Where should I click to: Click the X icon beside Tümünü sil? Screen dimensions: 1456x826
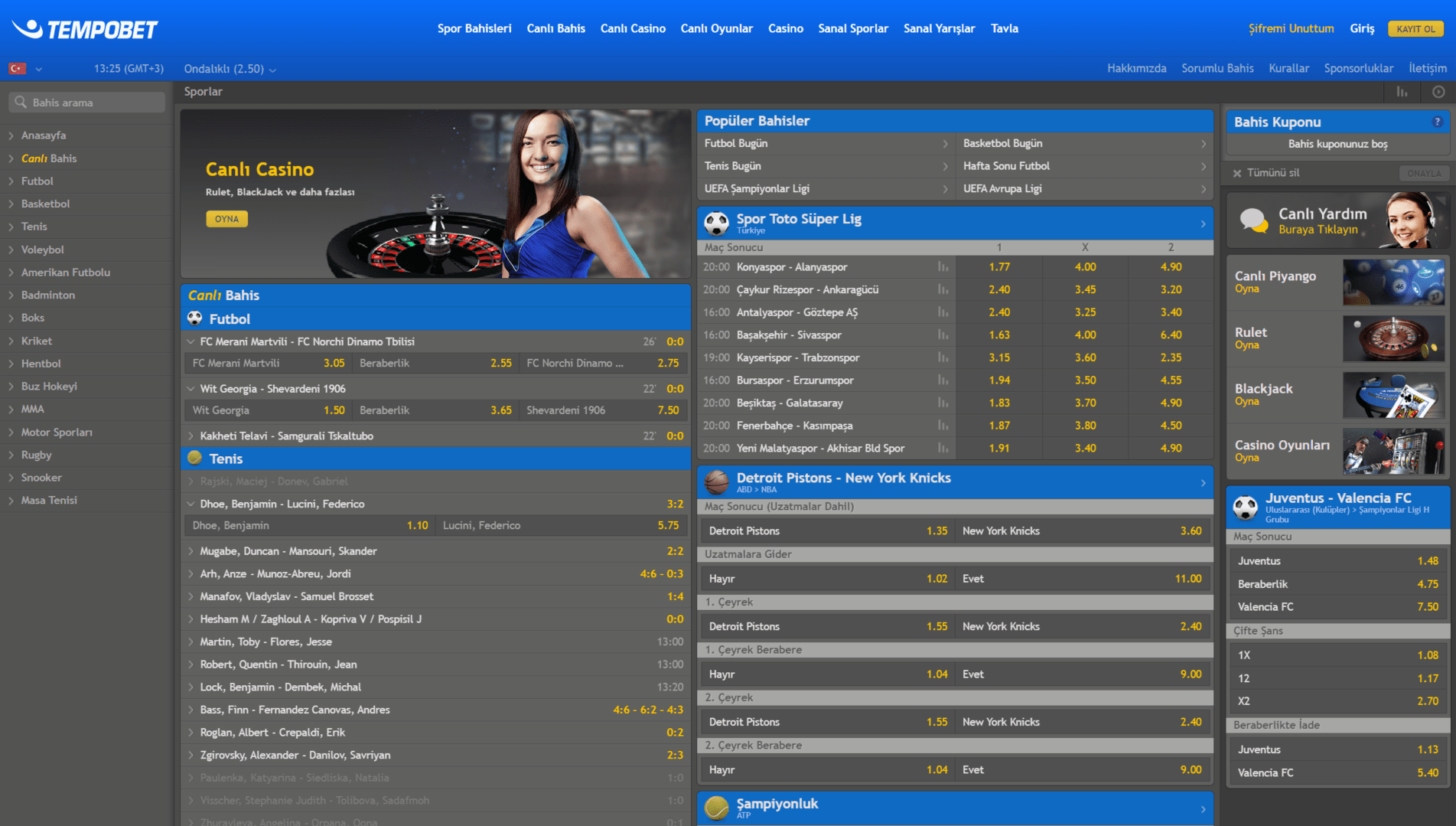[1237, 174]
